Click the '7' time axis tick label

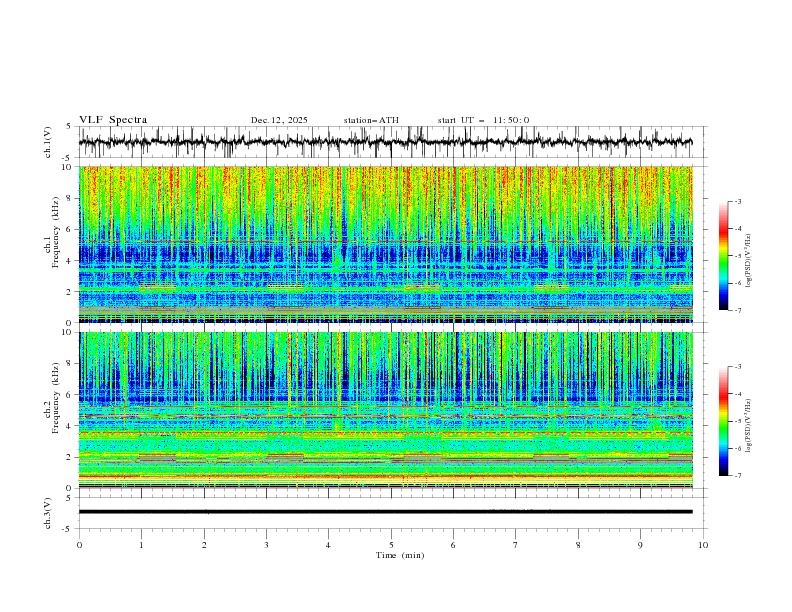tap(516, 545)
